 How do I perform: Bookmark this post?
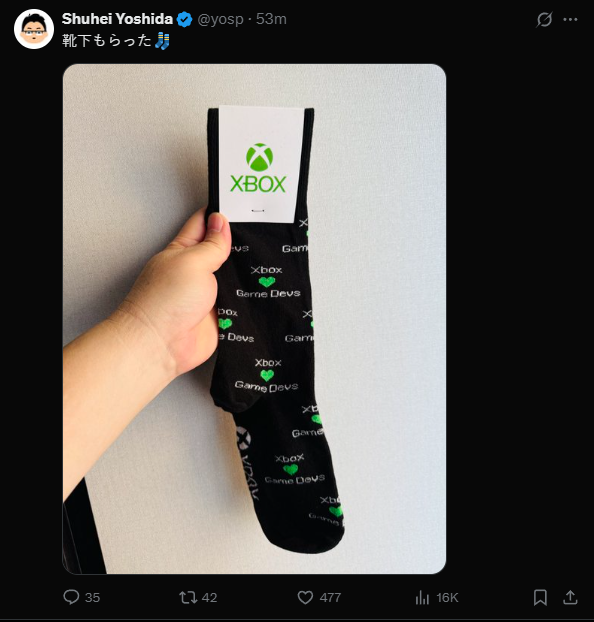[x=540, y=597]
